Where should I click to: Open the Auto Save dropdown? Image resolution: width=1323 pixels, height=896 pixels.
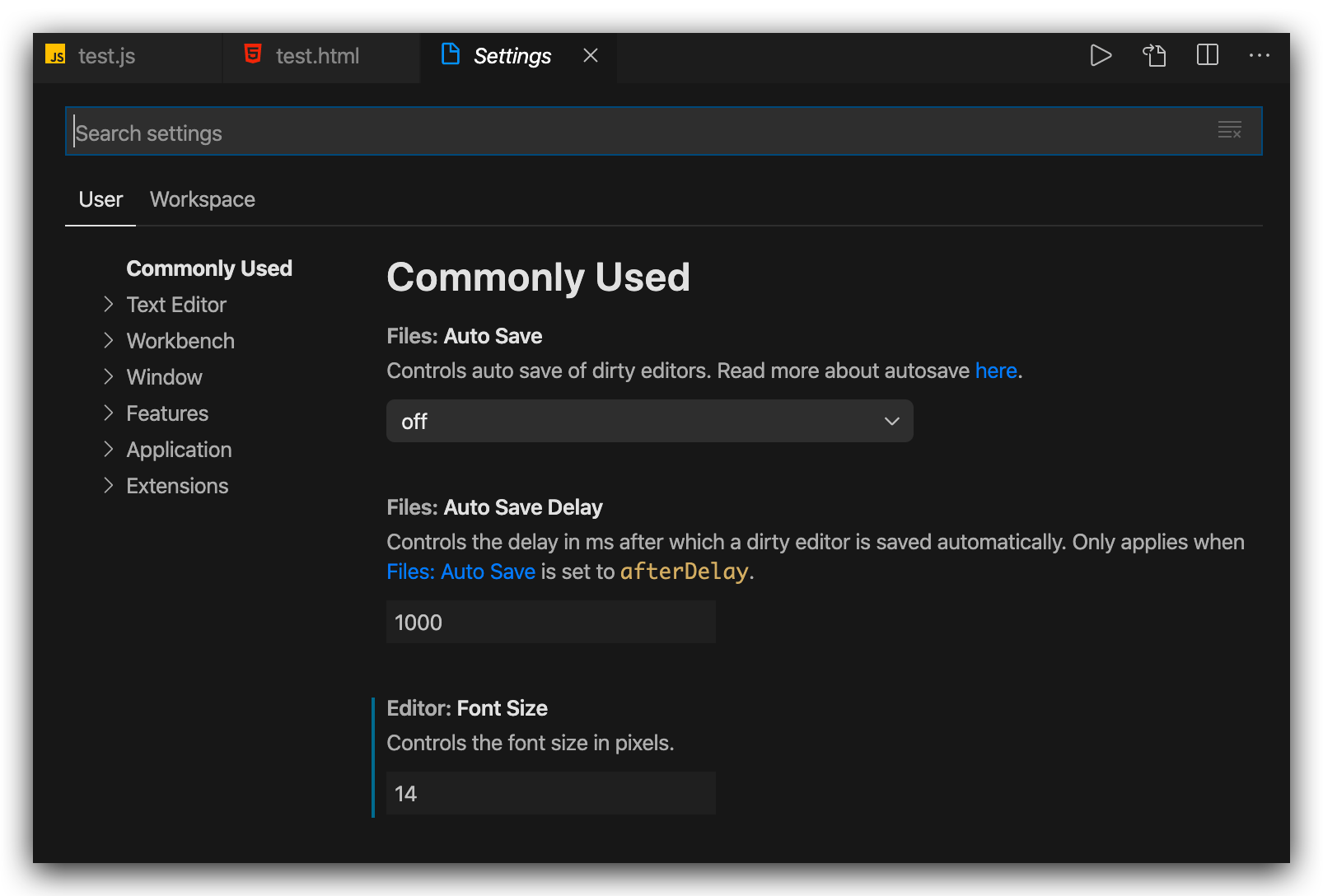[649, 421]
